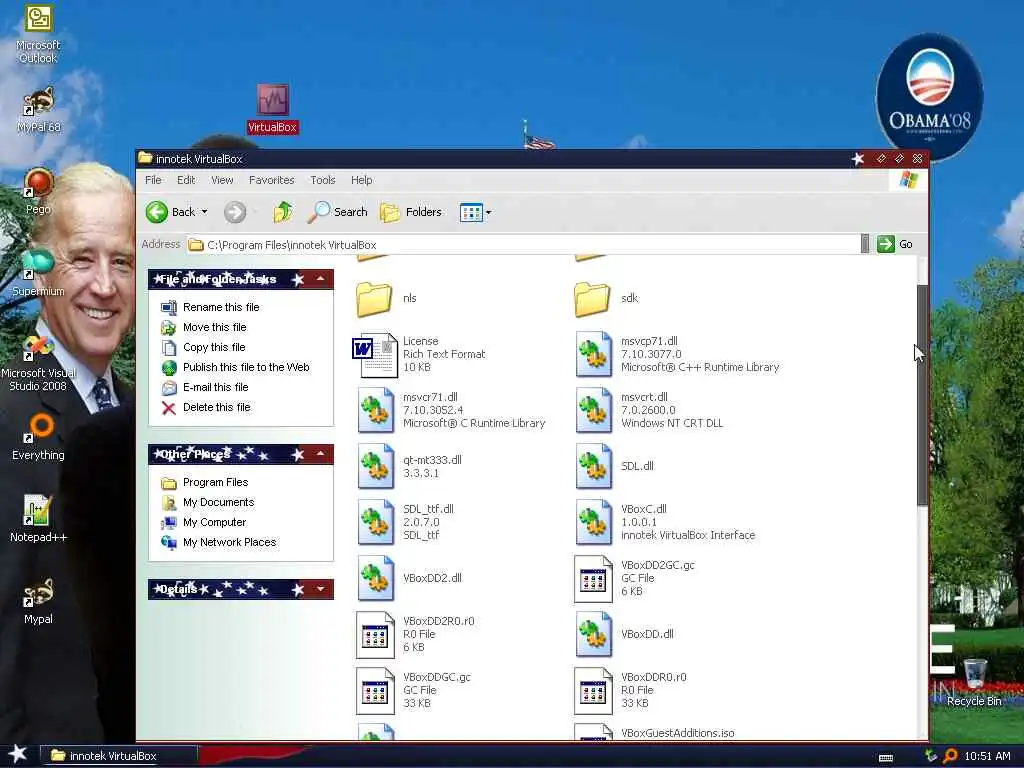Toggle the Folders pane button
This screenshot has width=1024, height=768.
(x=411, y=212)
